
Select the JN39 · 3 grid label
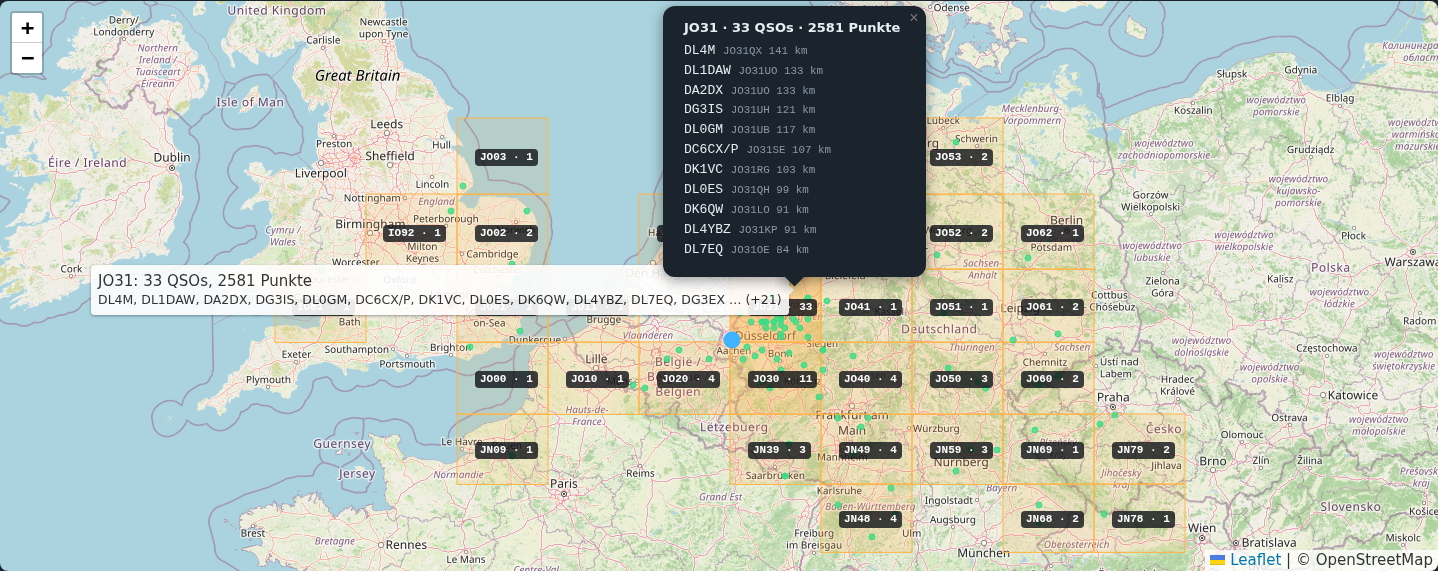[x=779, y=450]
